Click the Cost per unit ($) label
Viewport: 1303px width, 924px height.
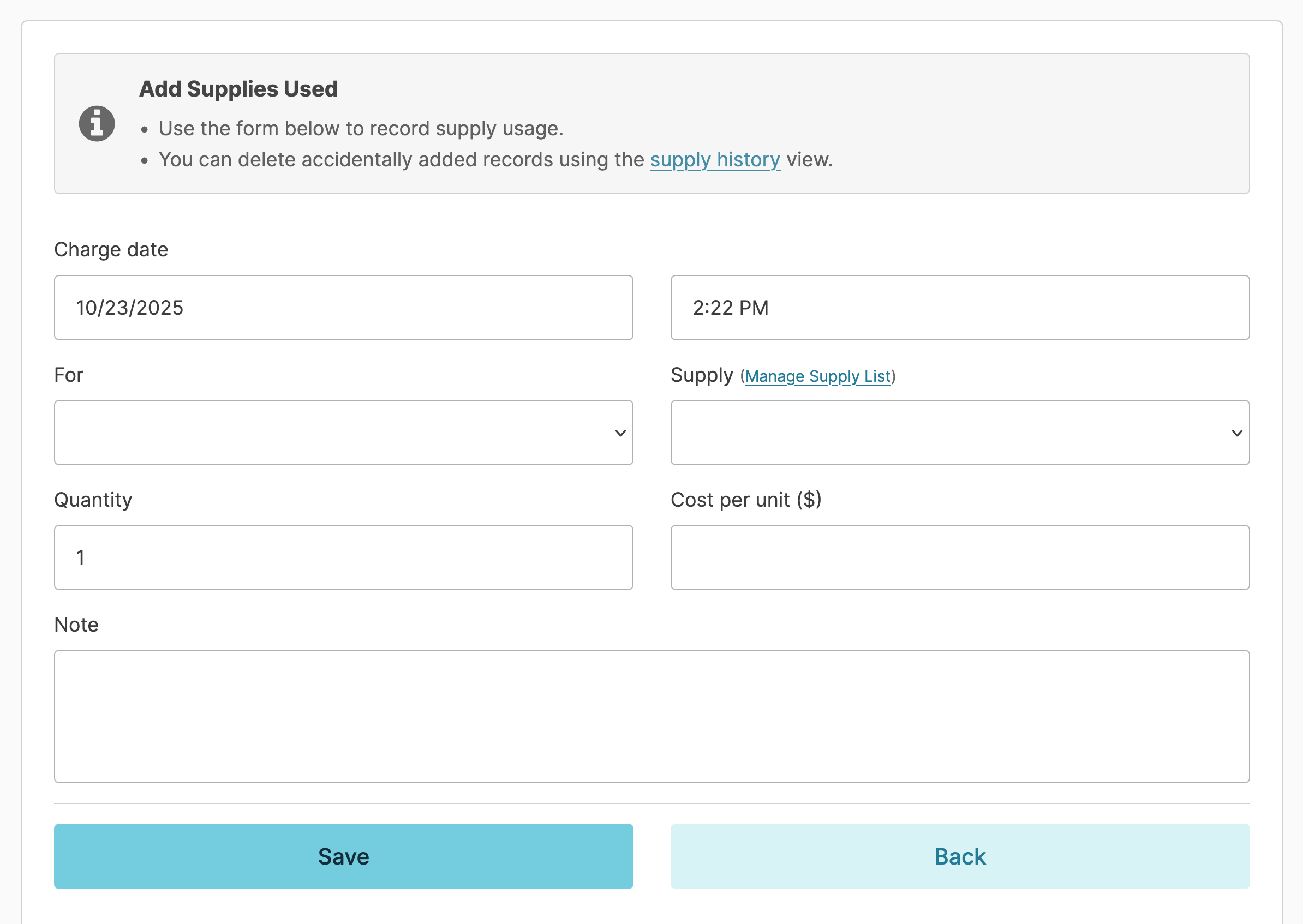coord(745,500)
